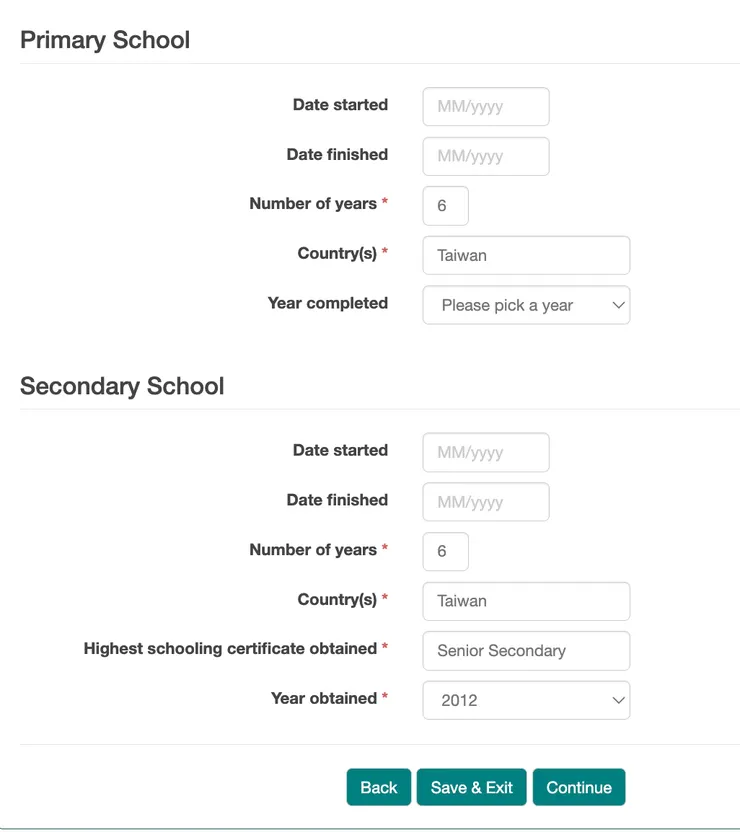Viewport: 740px width, 832px height.
Task: Click the Secondary School section heading
Action: point(122,386)
